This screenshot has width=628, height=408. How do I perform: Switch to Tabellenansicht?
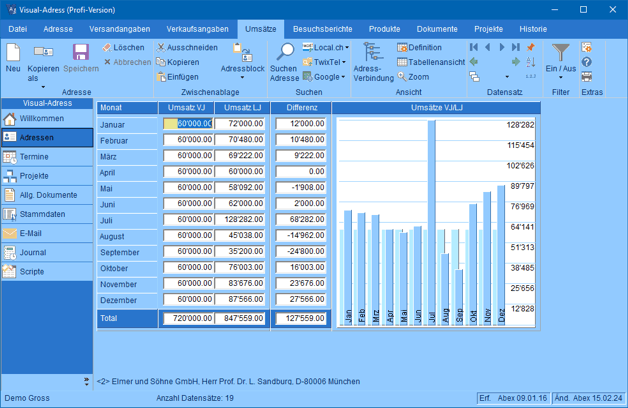[x=431, y=62]
